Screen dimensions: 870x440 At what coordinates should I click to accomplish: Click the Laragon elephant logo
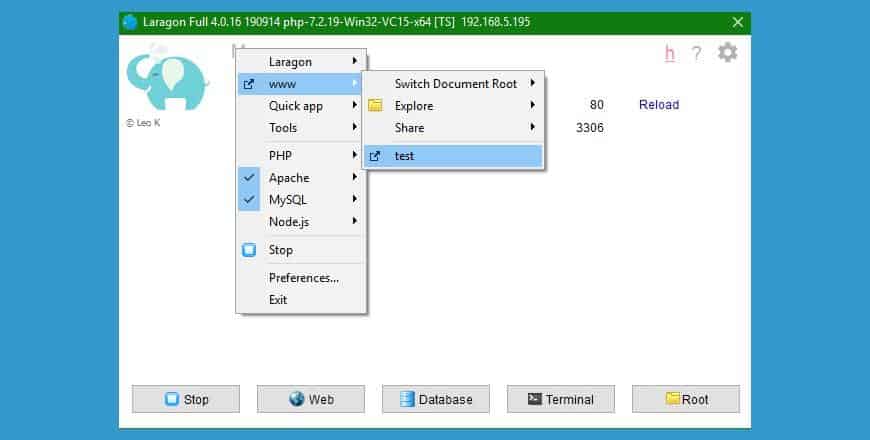(x=166, y=78)
